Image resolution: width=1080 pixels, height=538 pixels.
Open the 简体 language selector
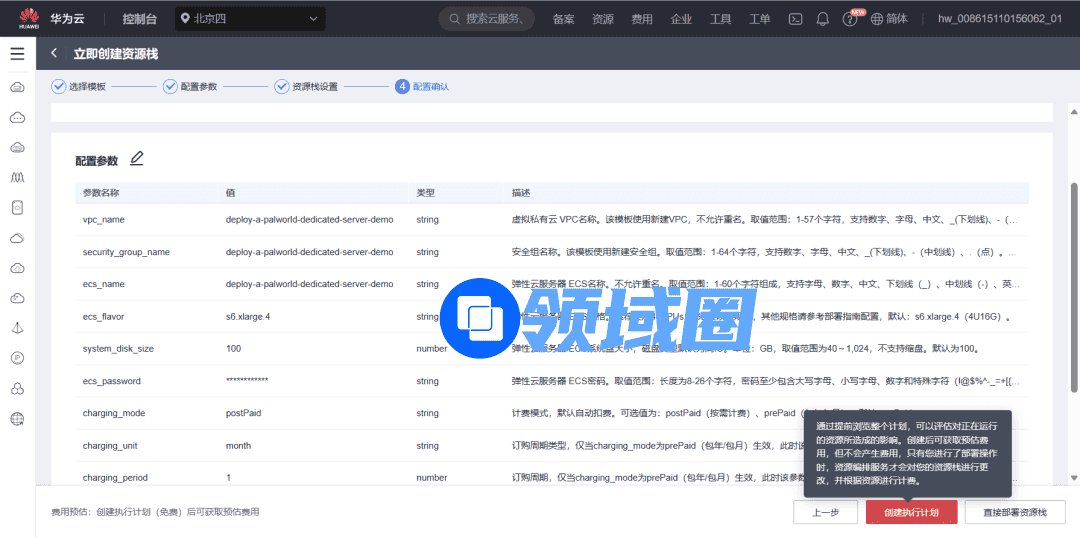tap(889, 19)
